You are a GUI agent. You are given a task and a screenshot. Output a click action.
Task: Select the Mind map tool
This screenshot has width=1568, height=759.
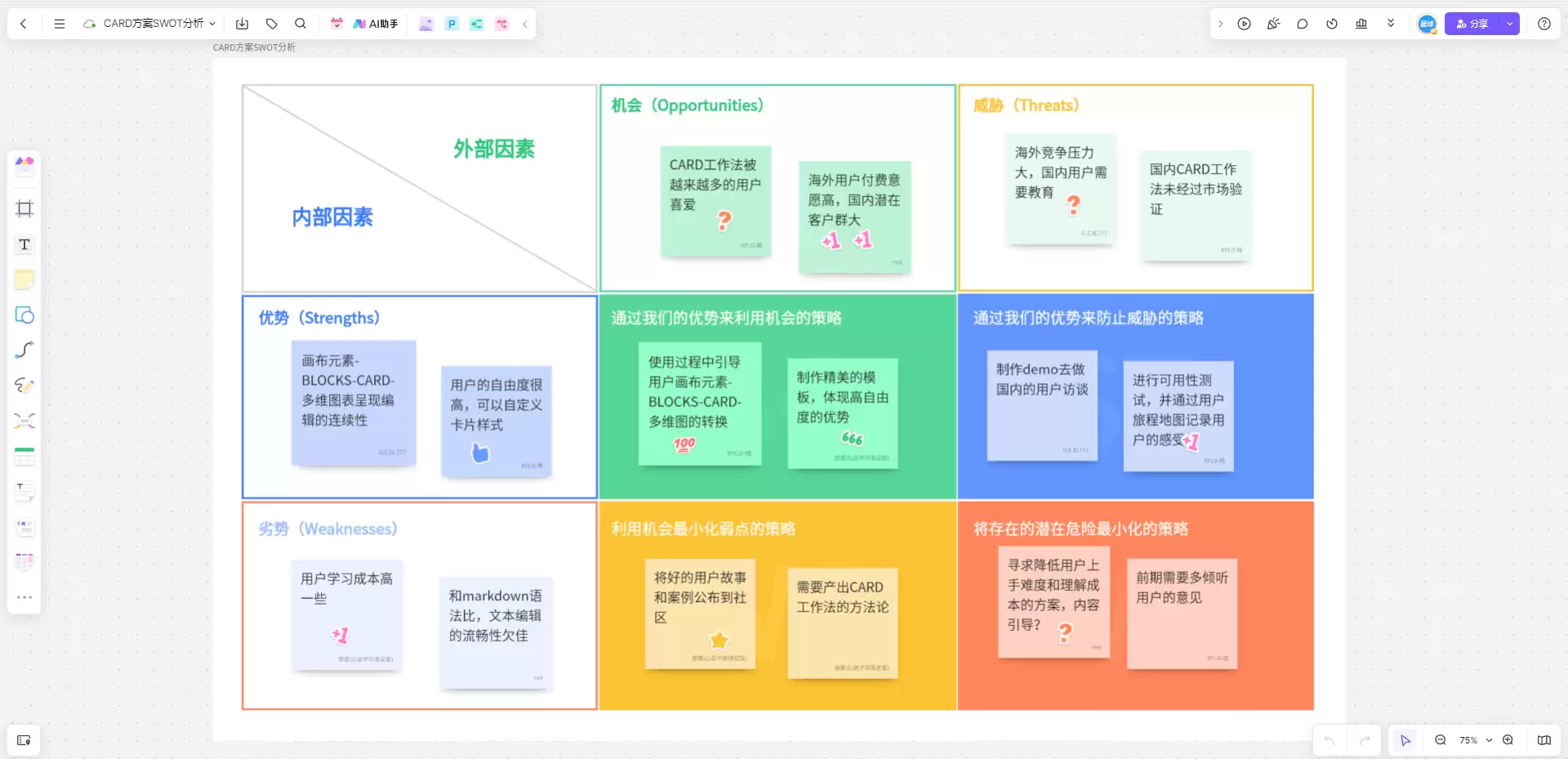(x=24, y=421)
